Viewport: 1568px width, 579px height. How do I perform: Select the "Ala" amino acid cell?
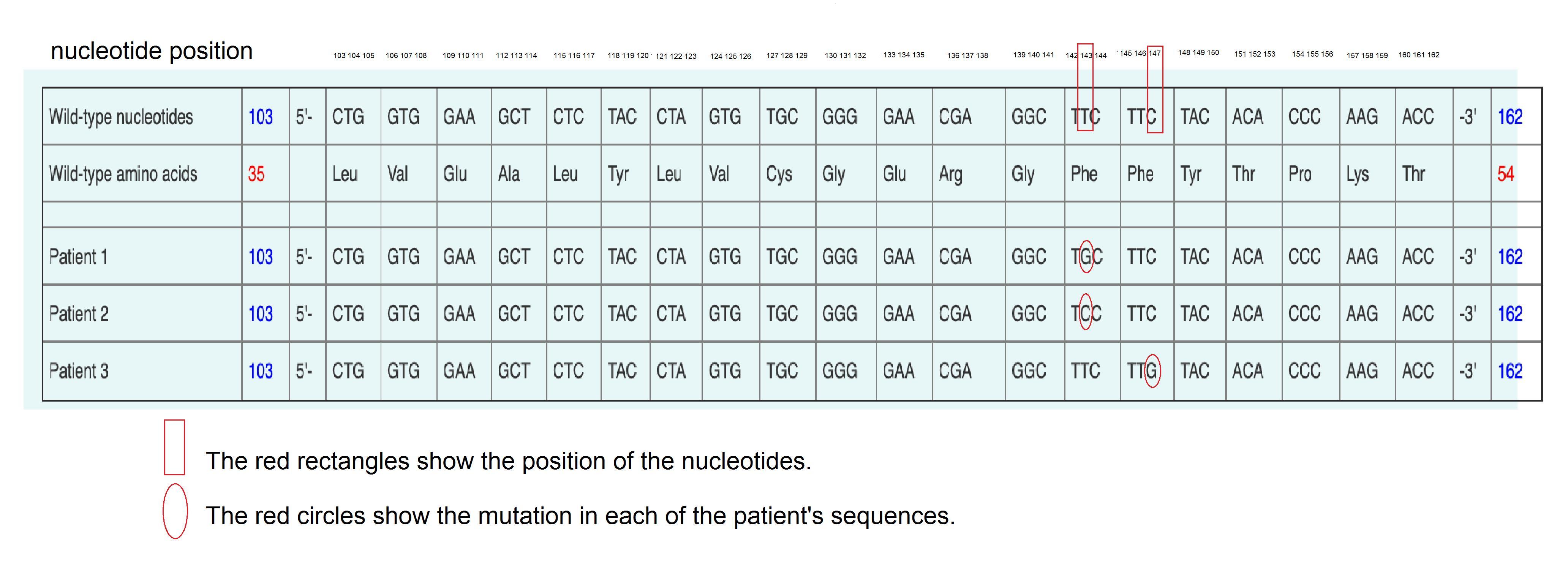[x=509, y=174]
